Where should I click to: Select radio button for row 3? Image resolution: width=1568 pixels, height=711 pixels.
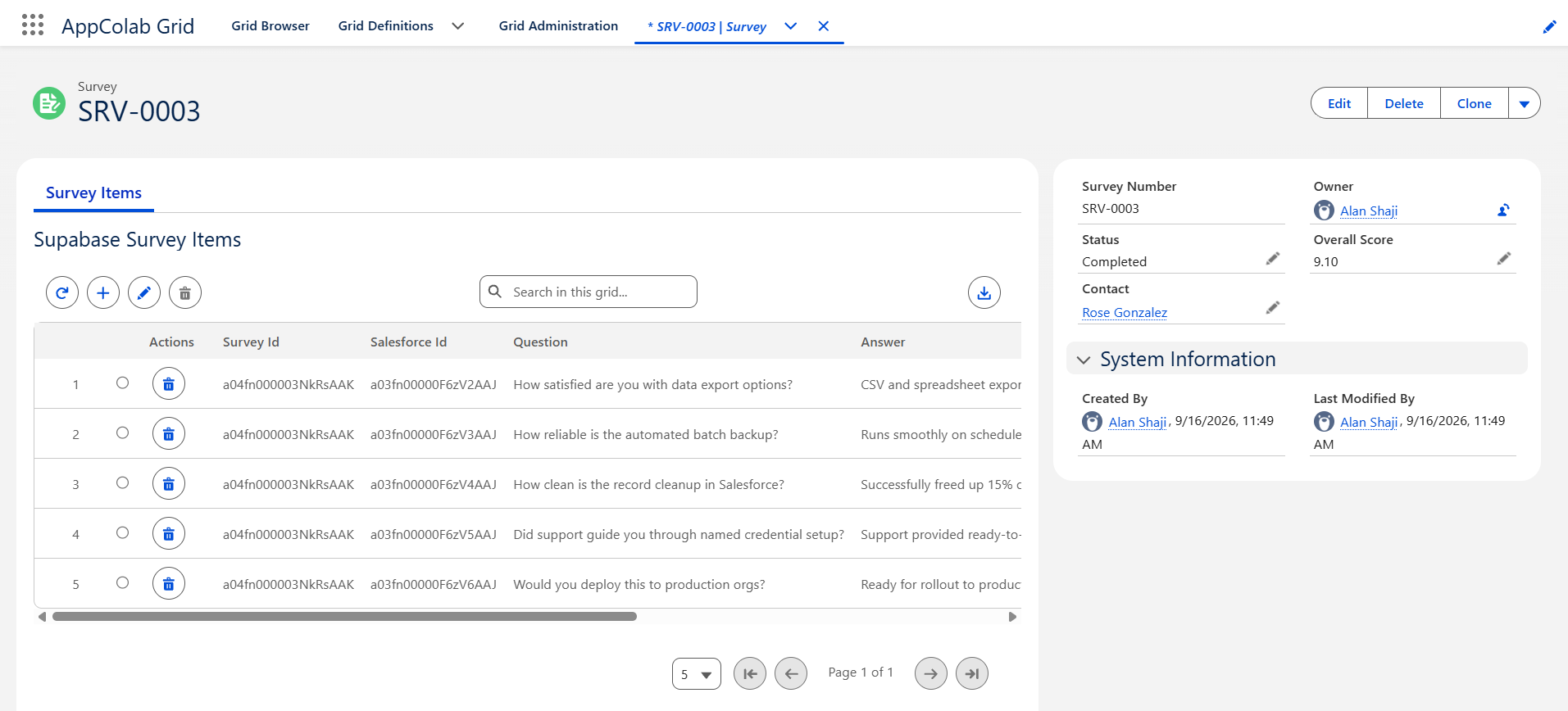(x=122, y=482)
